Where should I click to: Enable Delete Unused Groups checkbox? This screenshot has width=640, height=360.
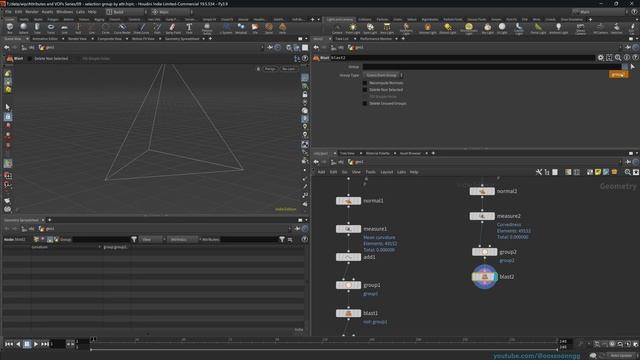tap(365, 103)
